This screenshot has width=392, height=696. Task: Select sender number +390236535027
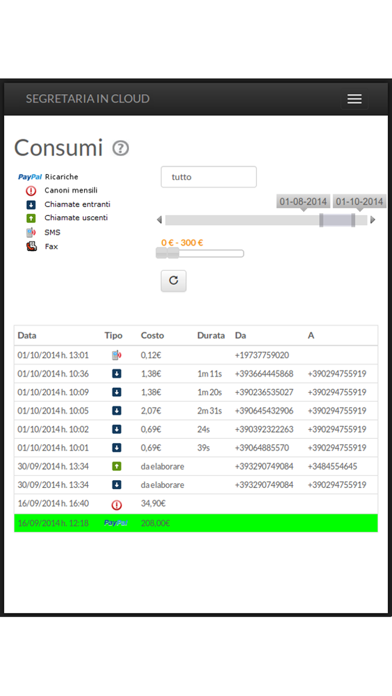pos(264,392)
